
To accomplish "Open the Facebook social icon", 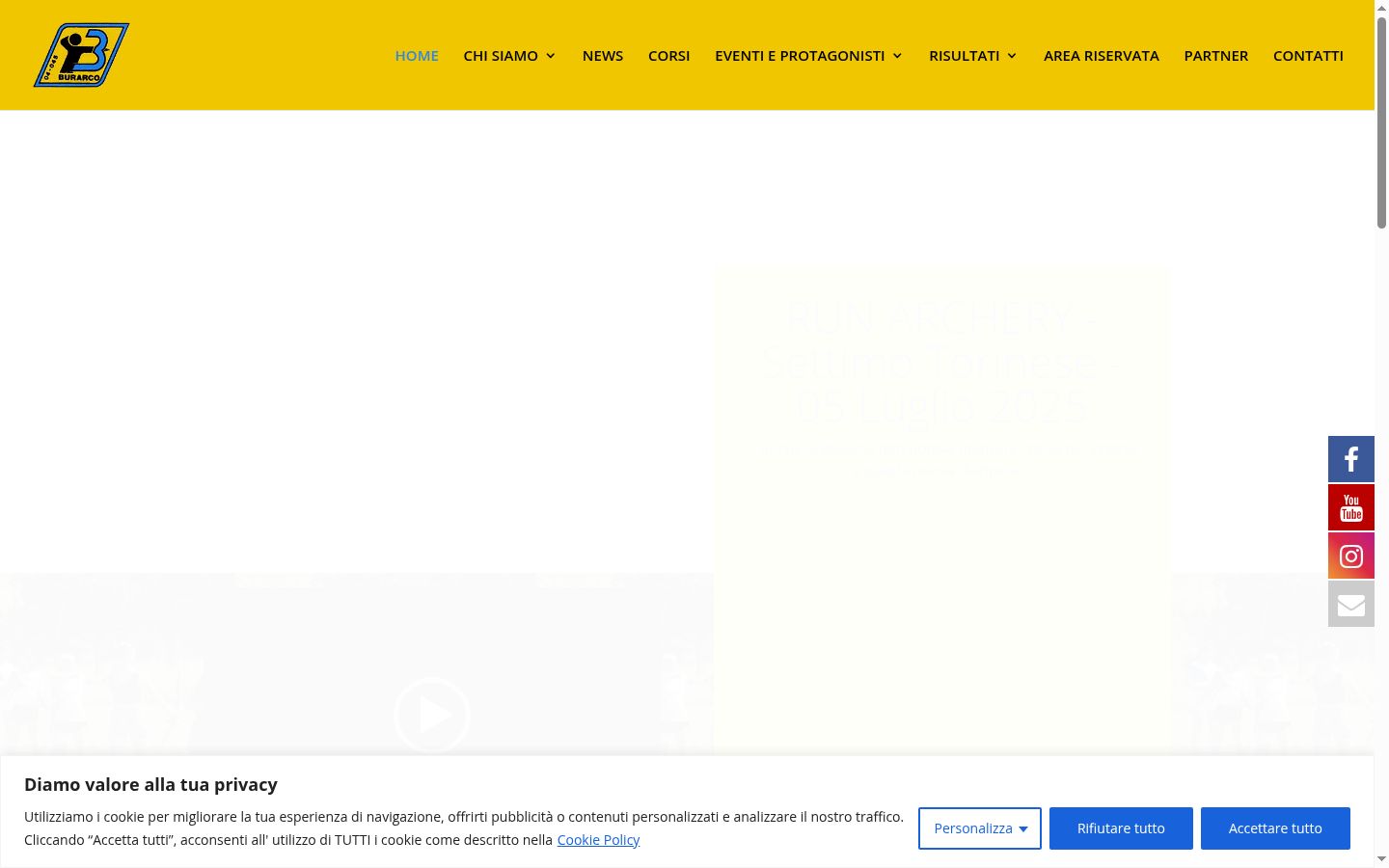I will 1351,459.
